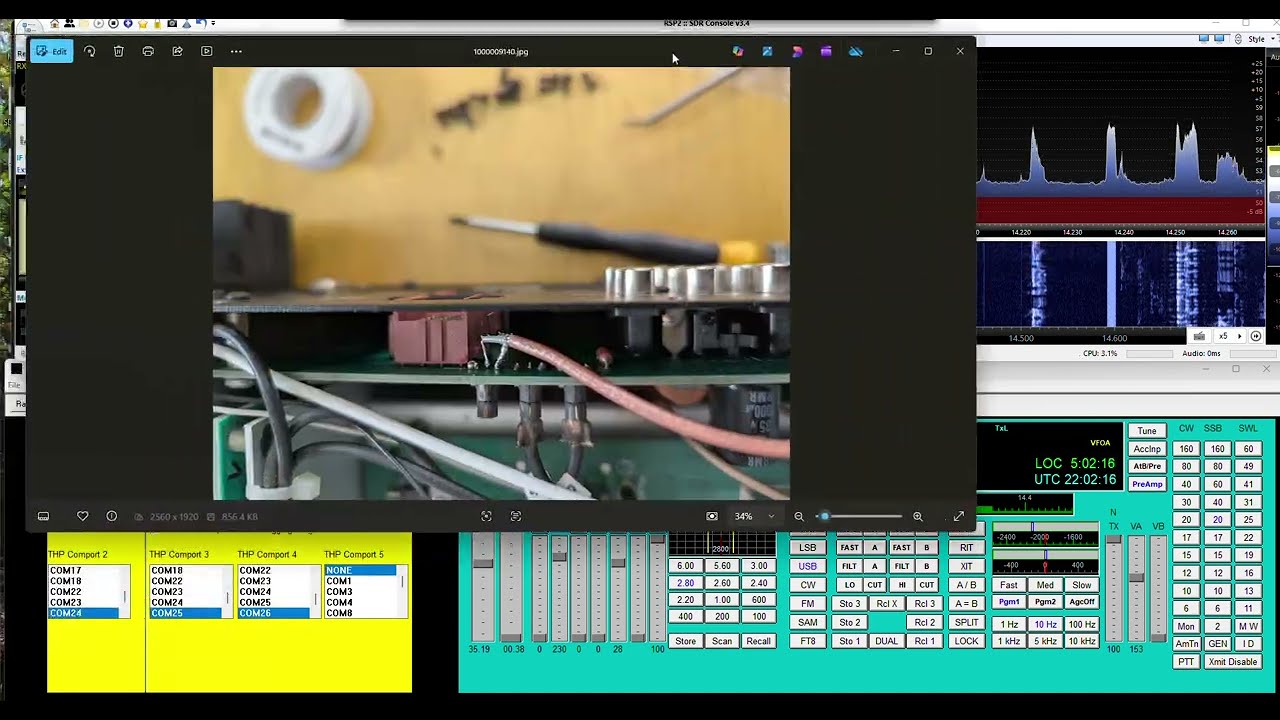Open the Clipchamp video editor icon
This screenshot has width=1280, height=720.
[x=826, y=51]
